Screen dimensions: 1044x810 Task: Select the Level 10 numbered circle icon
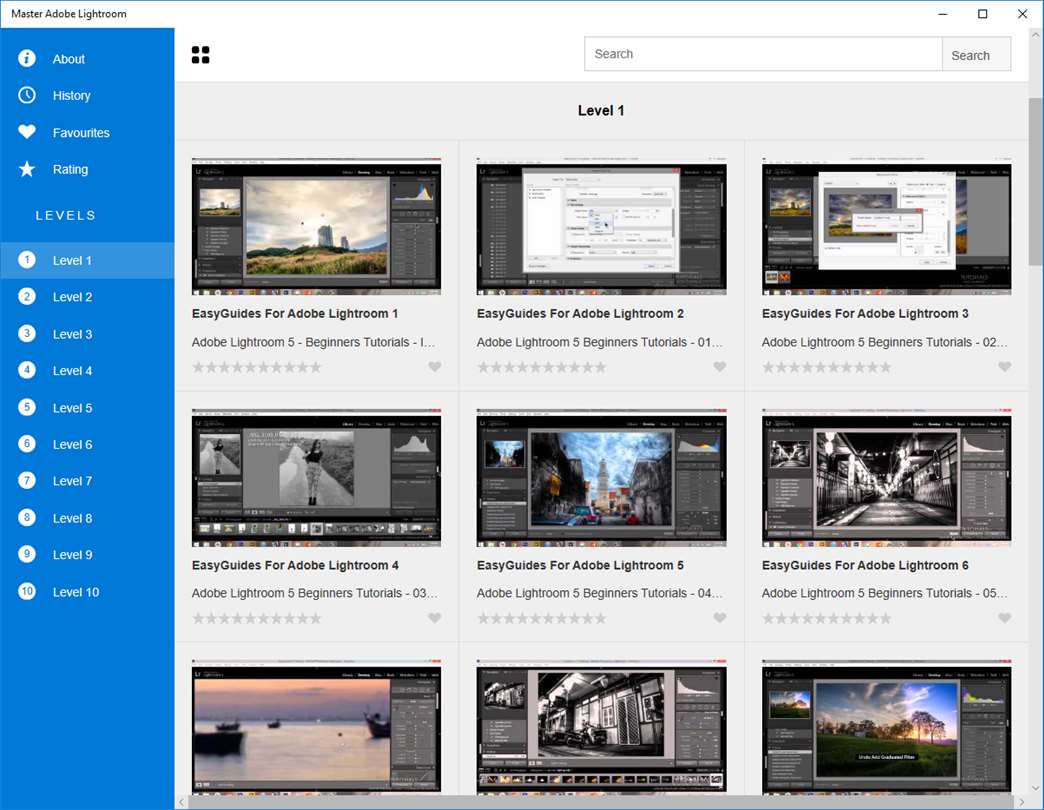tap(27, 592)
